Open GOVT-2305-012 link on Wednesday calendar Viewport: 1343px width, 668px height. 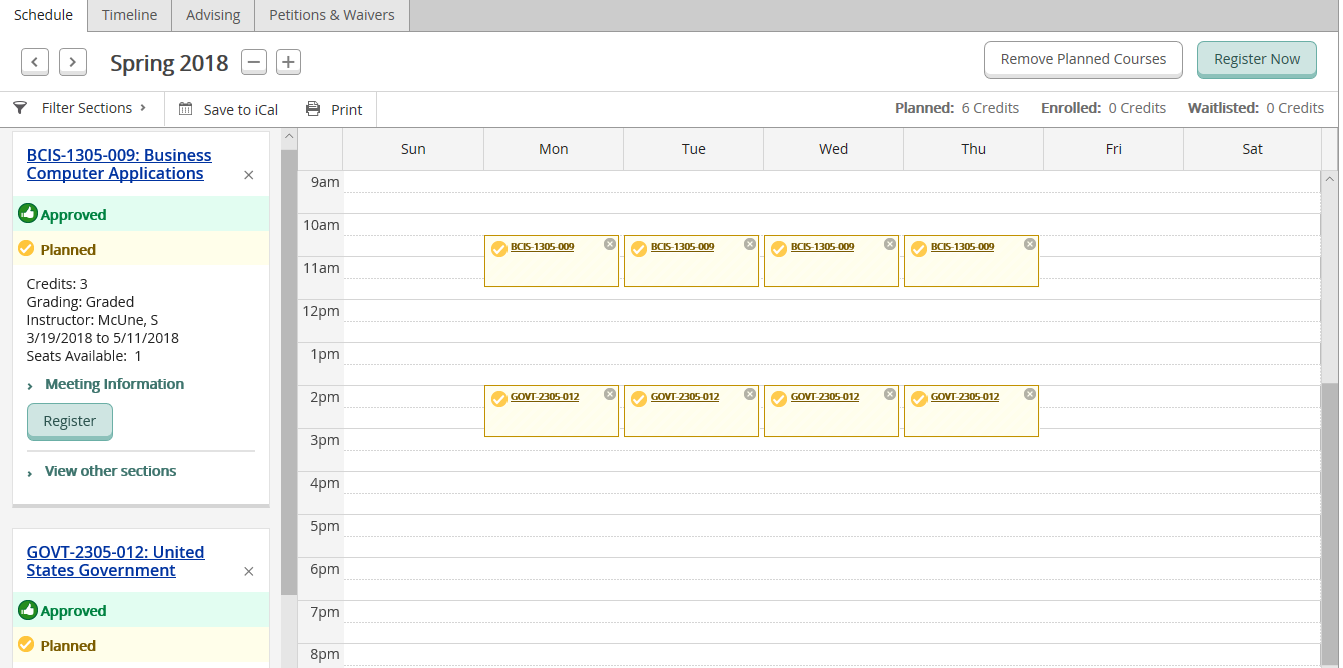(825, 396)
